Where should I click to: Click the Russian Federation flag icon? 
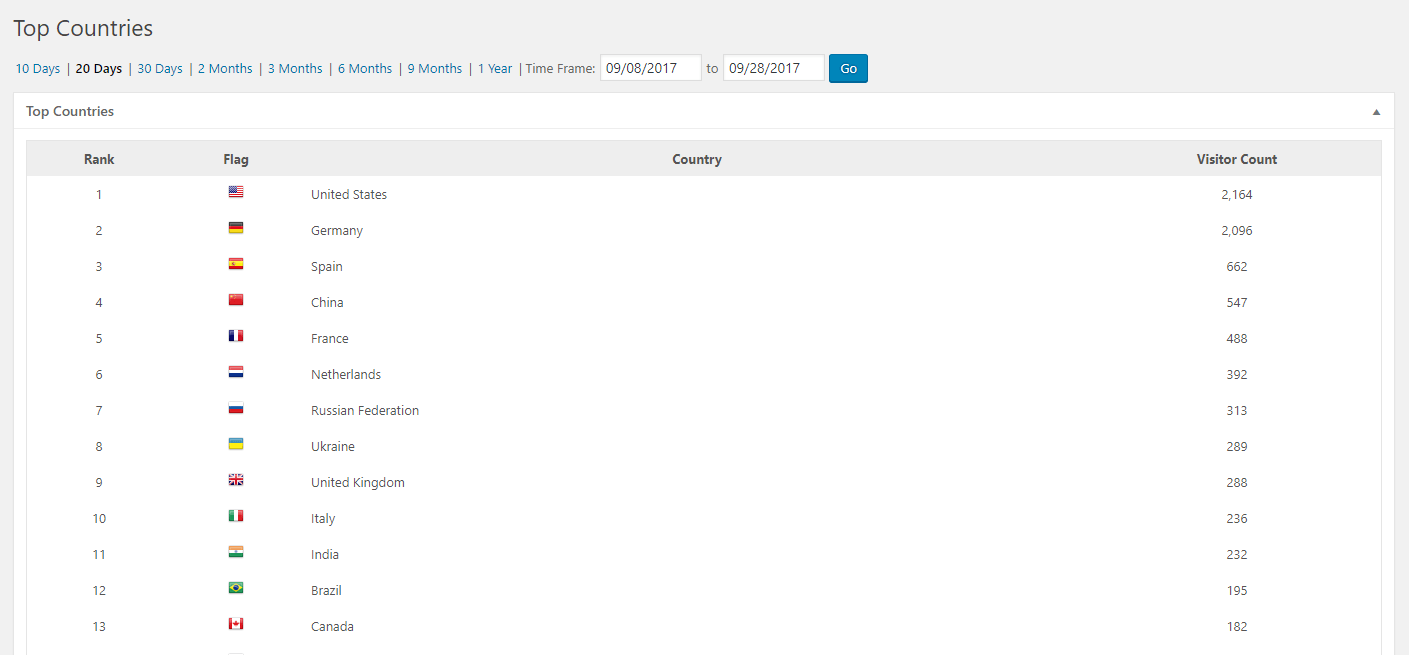click(236, 408)
